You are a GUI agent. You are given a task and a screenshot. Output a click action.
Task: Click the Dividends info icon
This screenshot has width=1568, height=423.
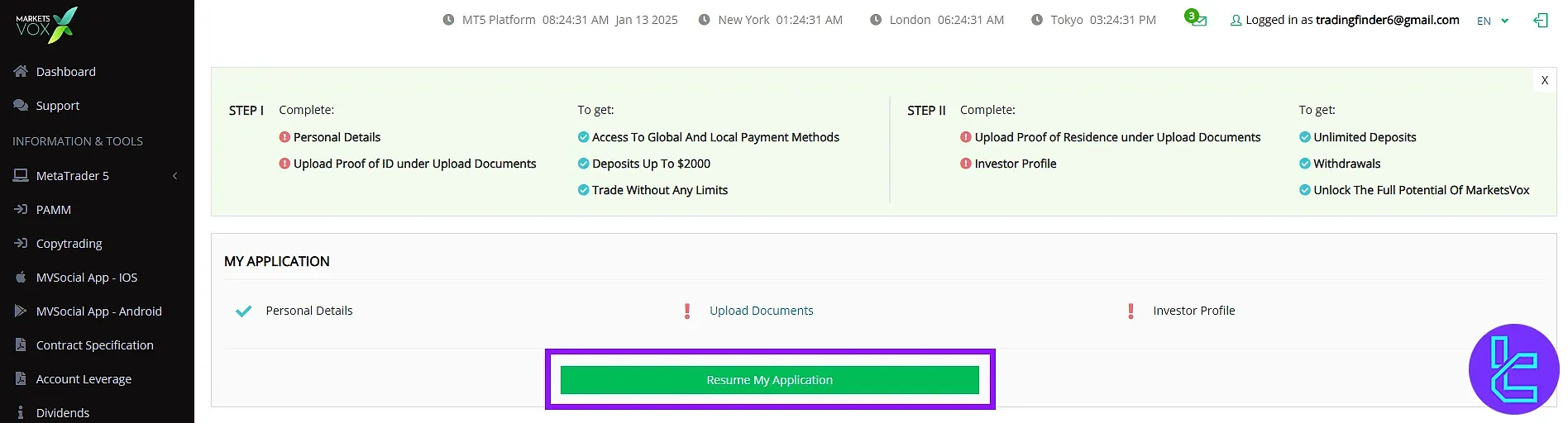[x=21, y=412]
